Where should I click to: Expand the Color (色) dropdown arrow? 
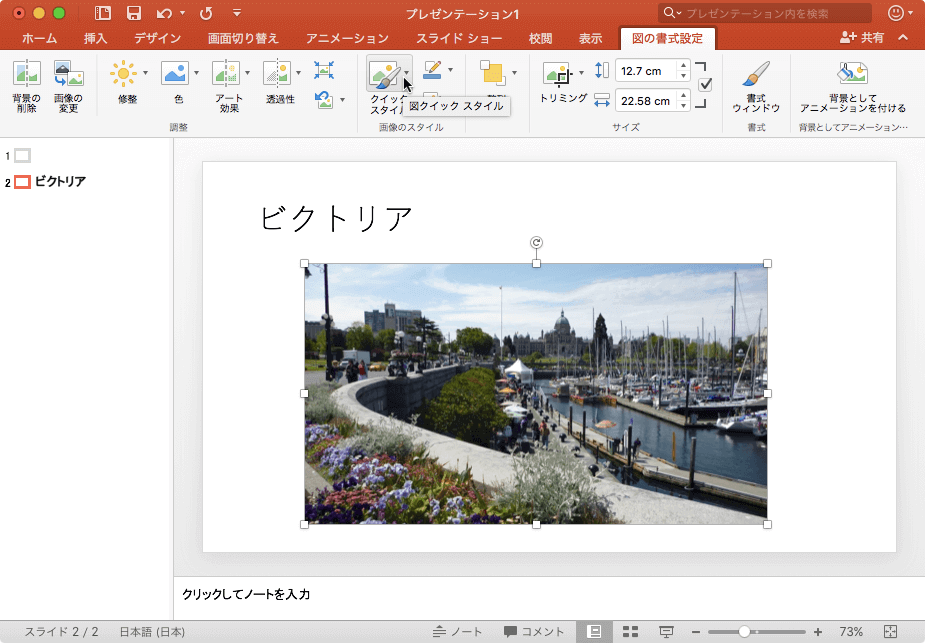click(x=196, y=73)
